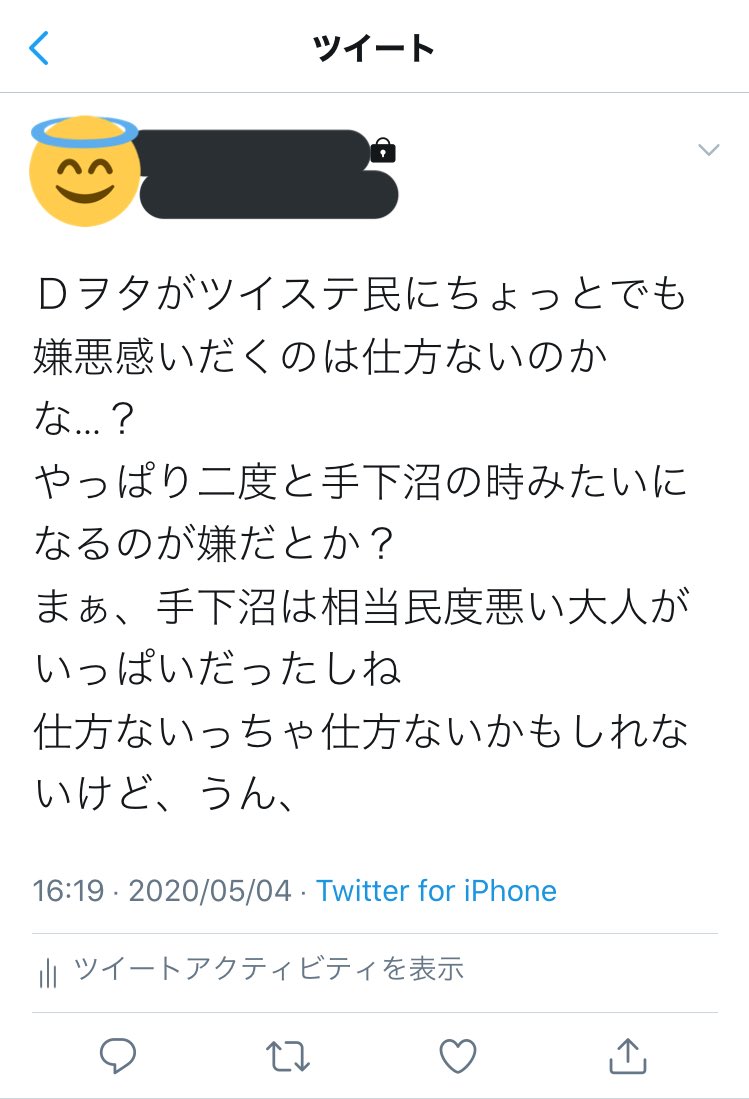The height and width of the screenshot is (1099, 749).
Task: Retweet using the arrows icon
Action: [287, 1056]
